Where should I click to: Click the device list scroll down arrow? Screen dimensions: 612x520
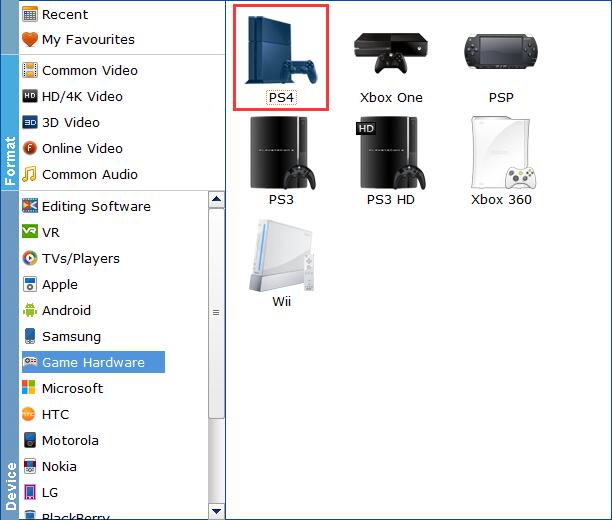(x=216, y=511)
